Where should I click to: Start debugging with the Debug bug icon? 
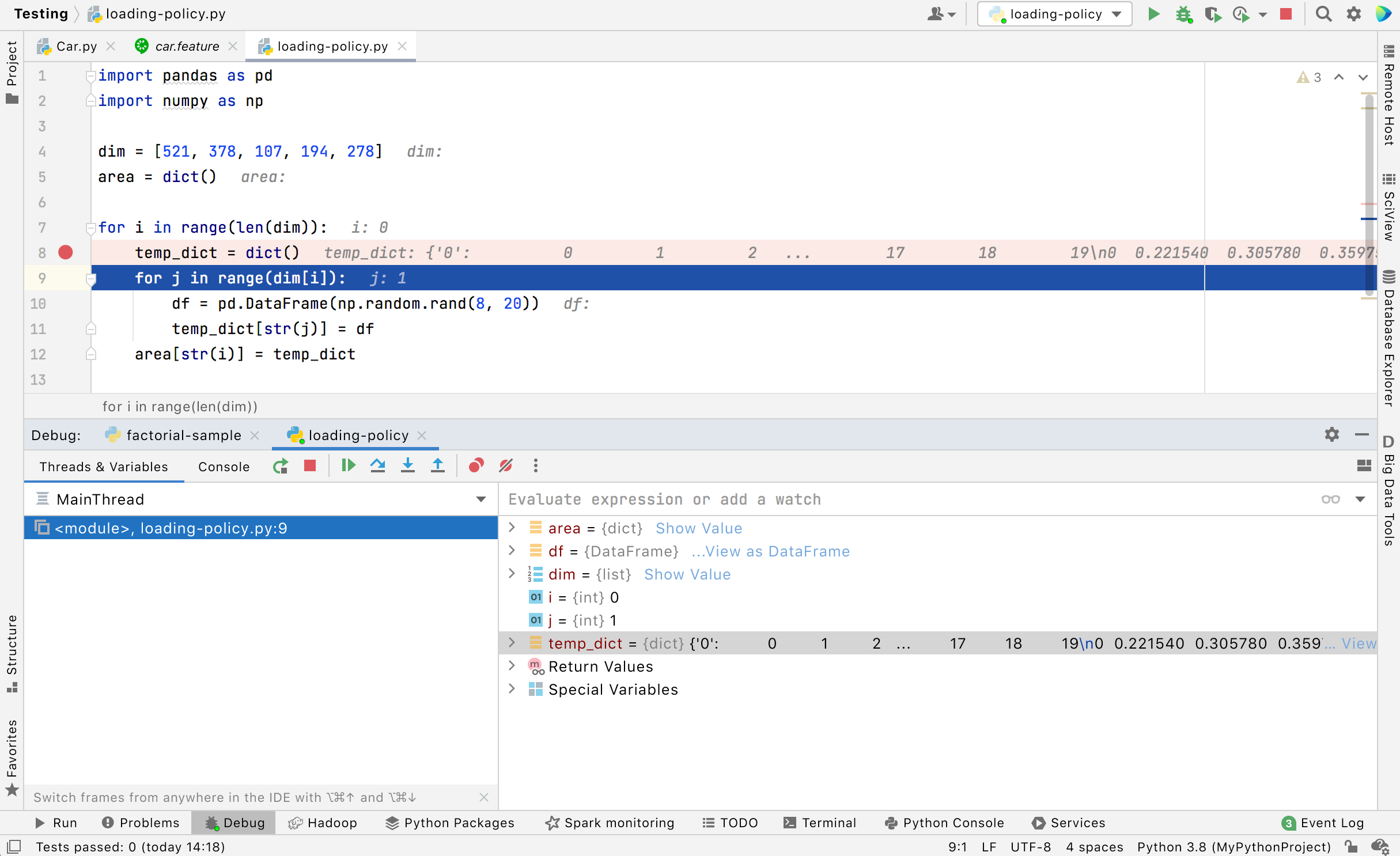(x=1184, y=14)
